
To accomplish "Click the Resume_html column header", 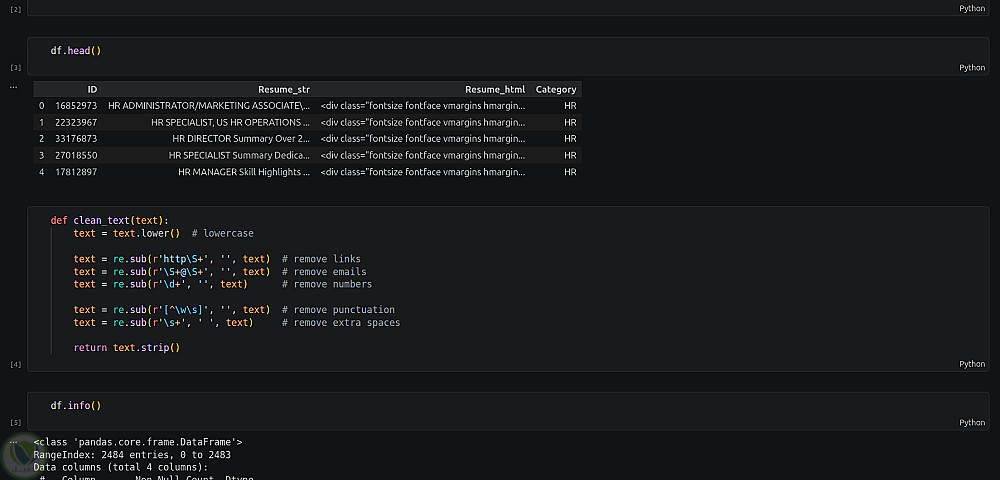I will point(495,90).
